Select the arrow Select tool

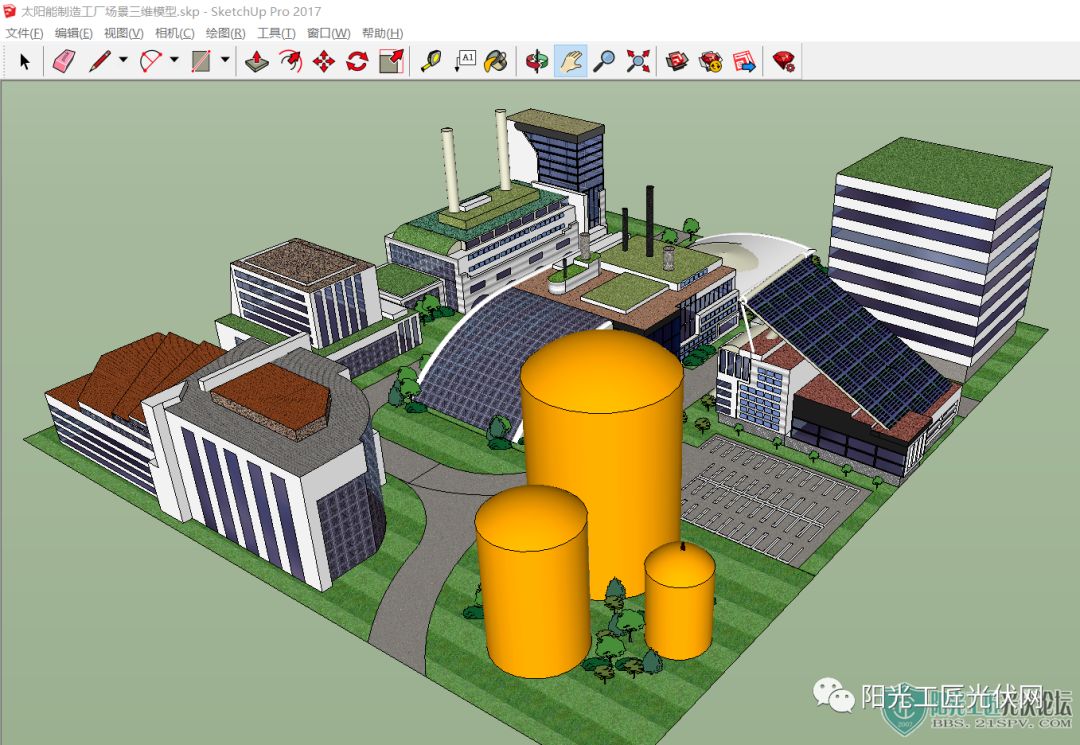click(25, 61)
